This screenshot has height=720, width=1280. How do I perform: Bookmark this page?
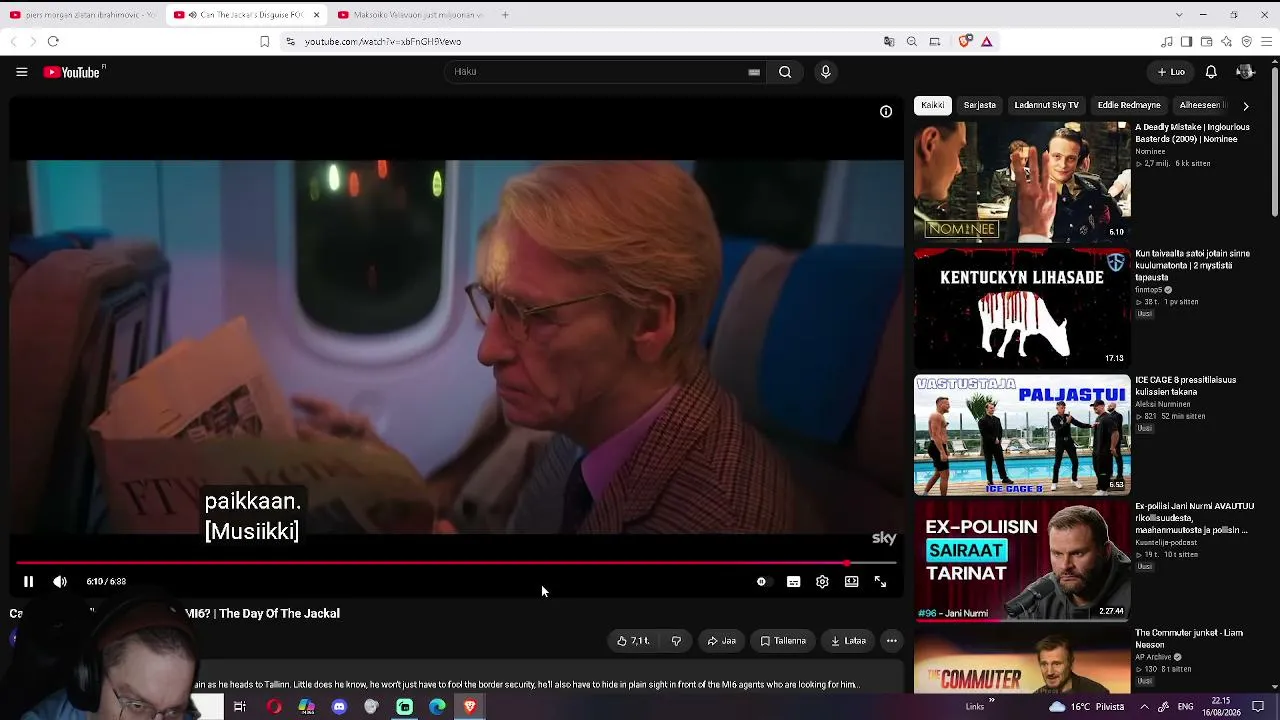tap(264, 42)
